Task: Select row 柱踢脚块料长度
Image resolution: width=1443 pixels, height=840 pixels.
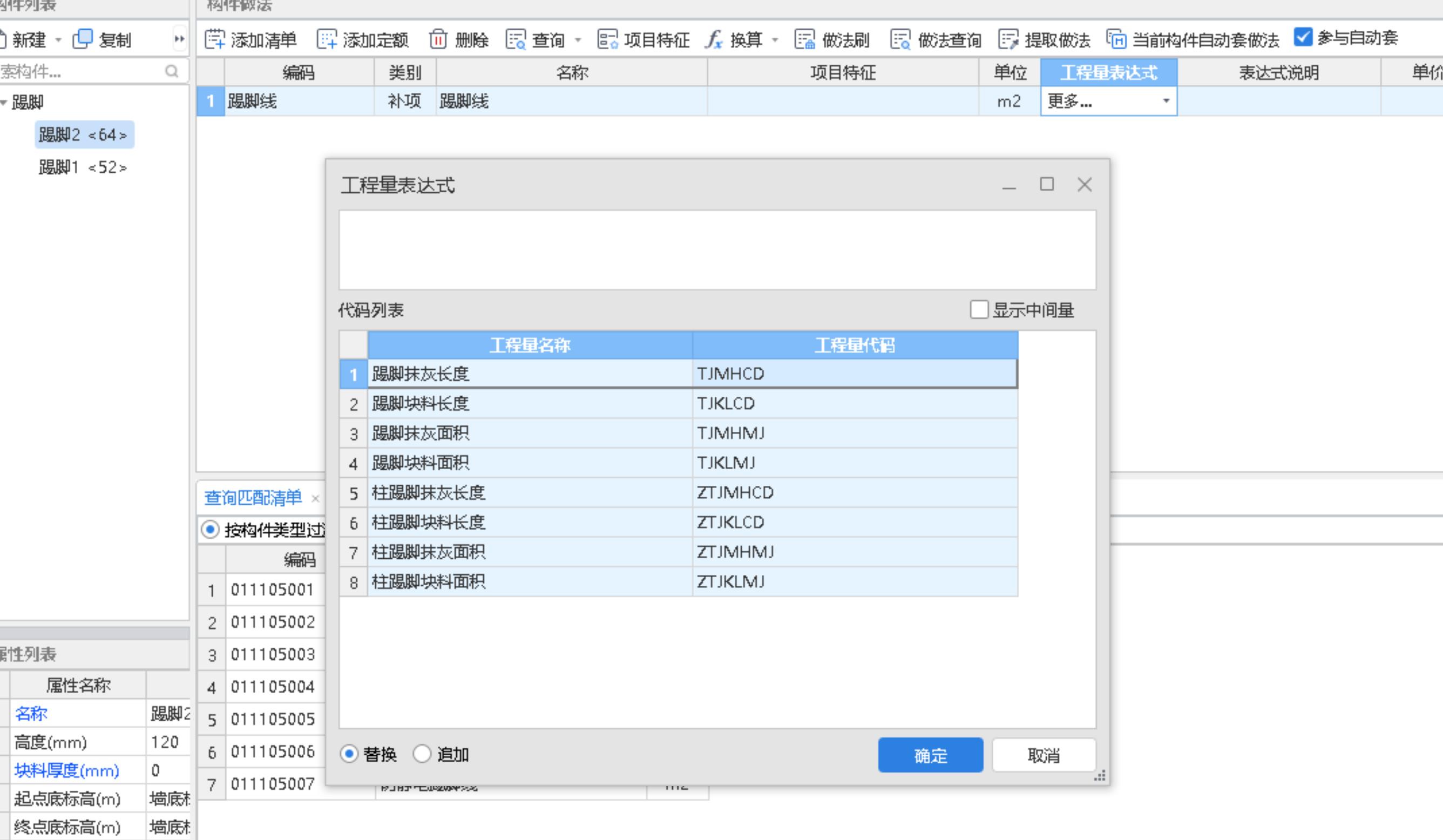Action: click(x=678, y=523)
